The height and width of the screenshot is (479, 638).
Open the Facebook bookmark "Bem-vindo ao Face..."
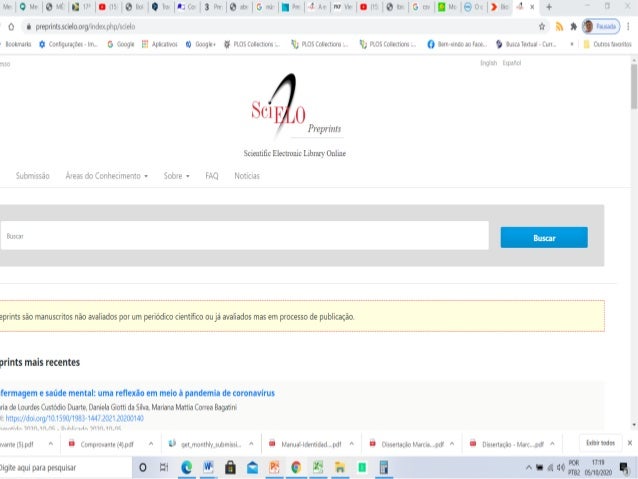coord(457,44)
